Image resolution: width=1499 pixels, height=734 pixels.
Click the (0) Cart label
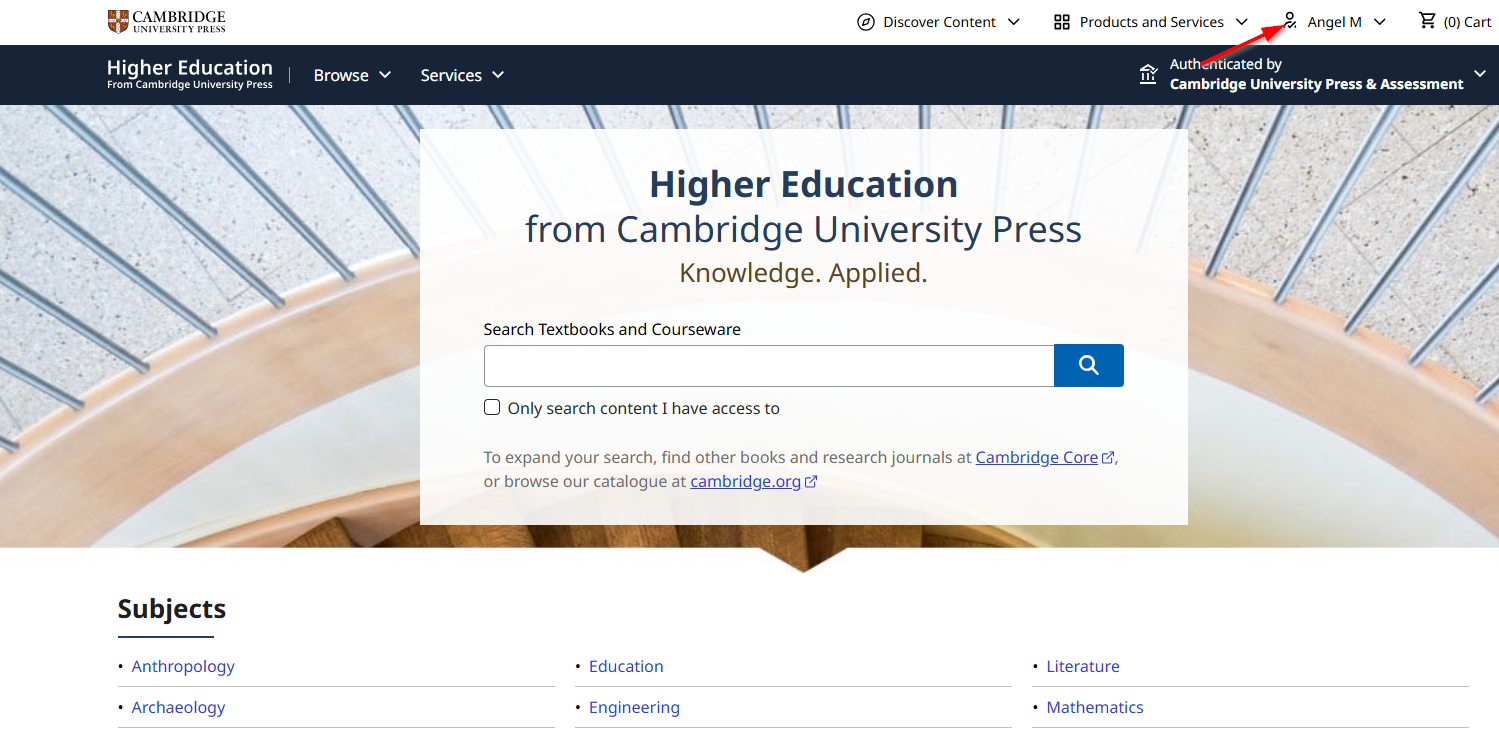pos(1467,22)
